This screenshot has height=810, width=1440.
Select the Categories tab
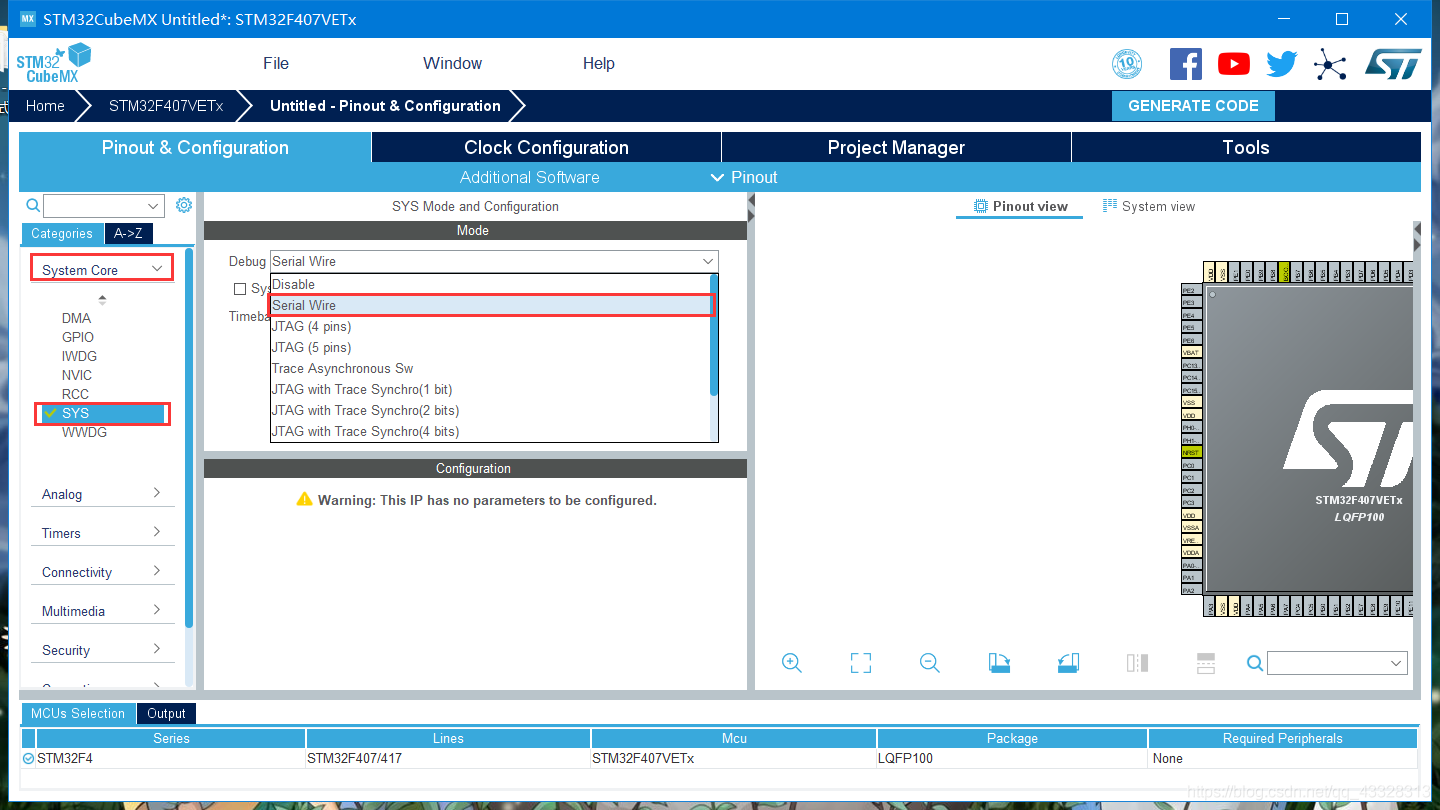(62, 233)
